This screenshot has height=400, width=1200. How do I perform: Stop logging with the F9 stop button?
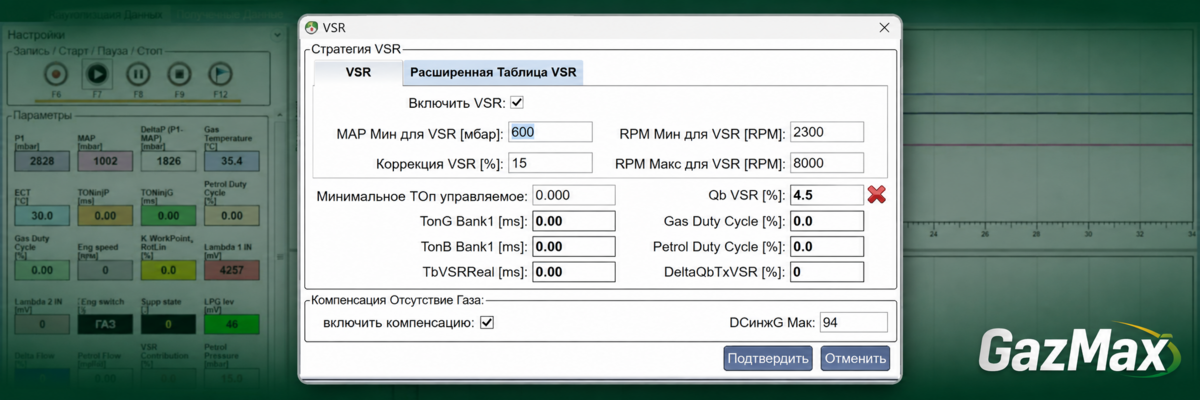179,74
